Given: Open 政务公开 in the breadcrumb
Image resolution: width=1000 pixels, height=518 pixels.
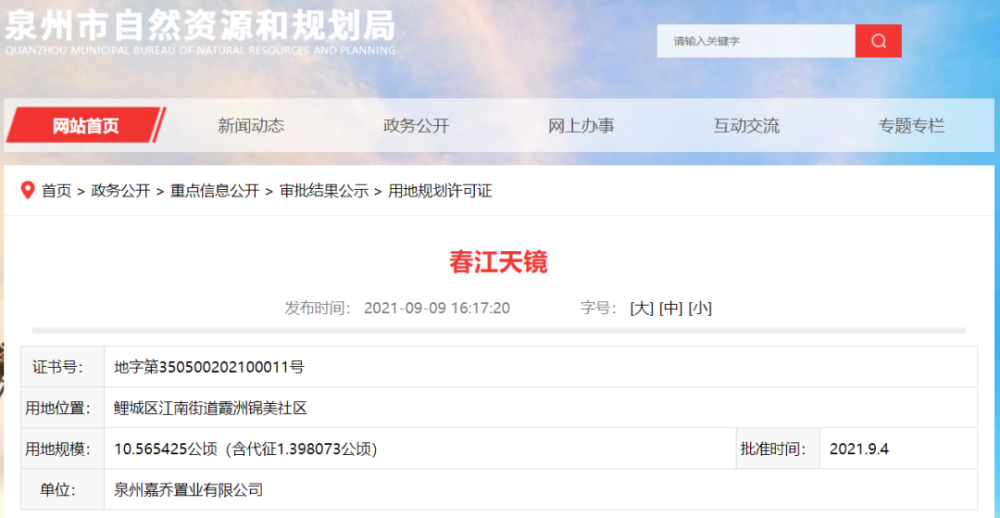Looking at the screenshot, I should [121, 191].
